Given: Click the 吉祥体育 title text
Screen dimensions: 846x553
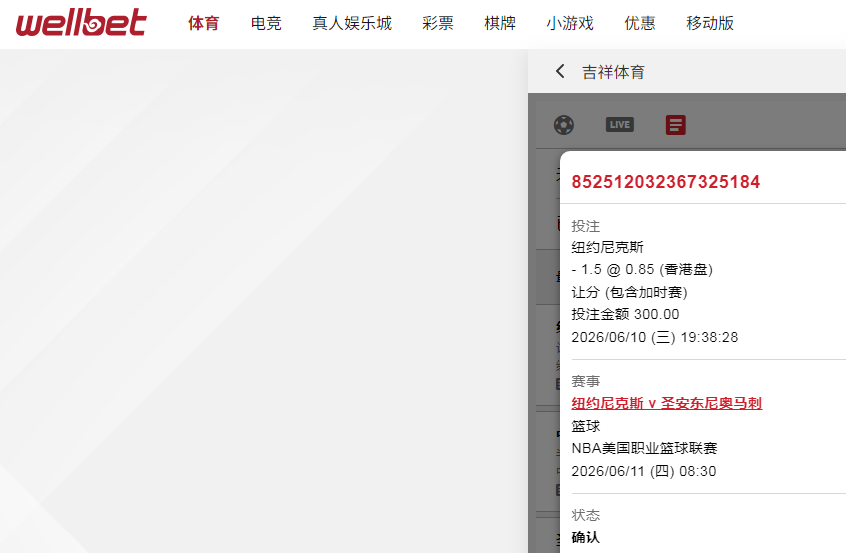Looking at the screenshot, I should 613,72.
